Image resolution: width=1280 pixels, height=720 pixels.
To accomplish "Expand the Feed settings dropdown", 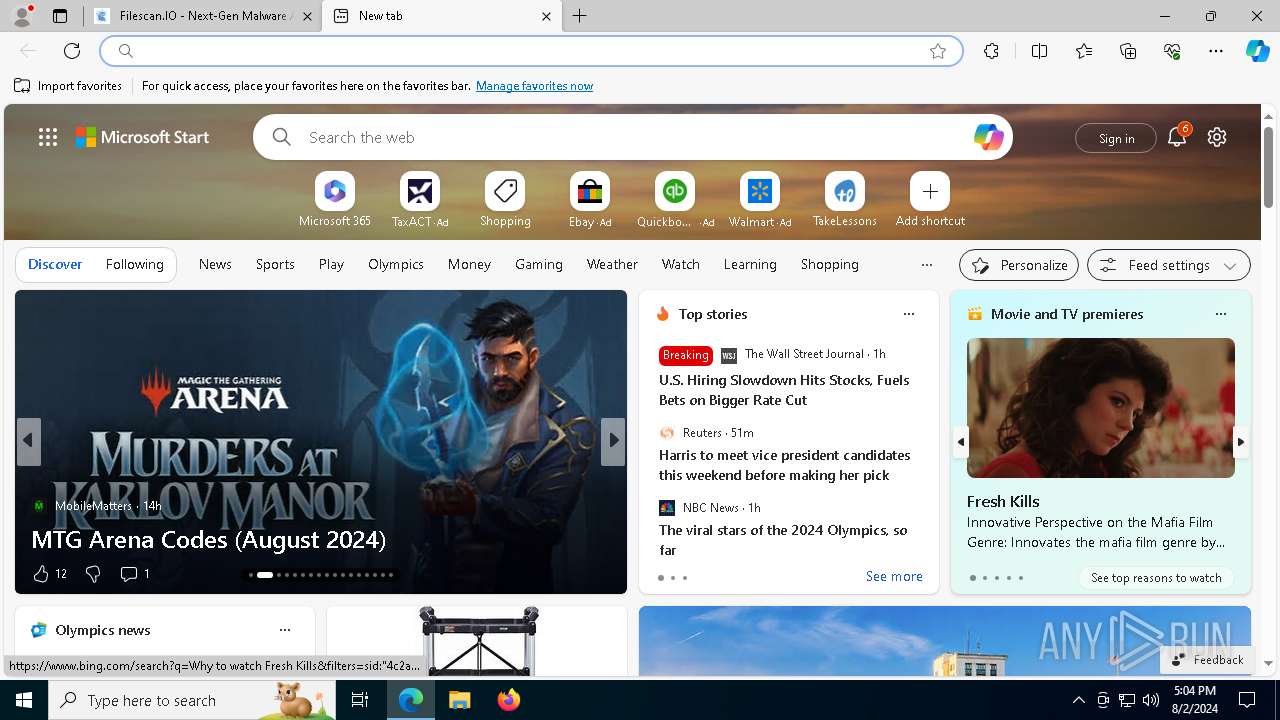I will click(1169, 265).
